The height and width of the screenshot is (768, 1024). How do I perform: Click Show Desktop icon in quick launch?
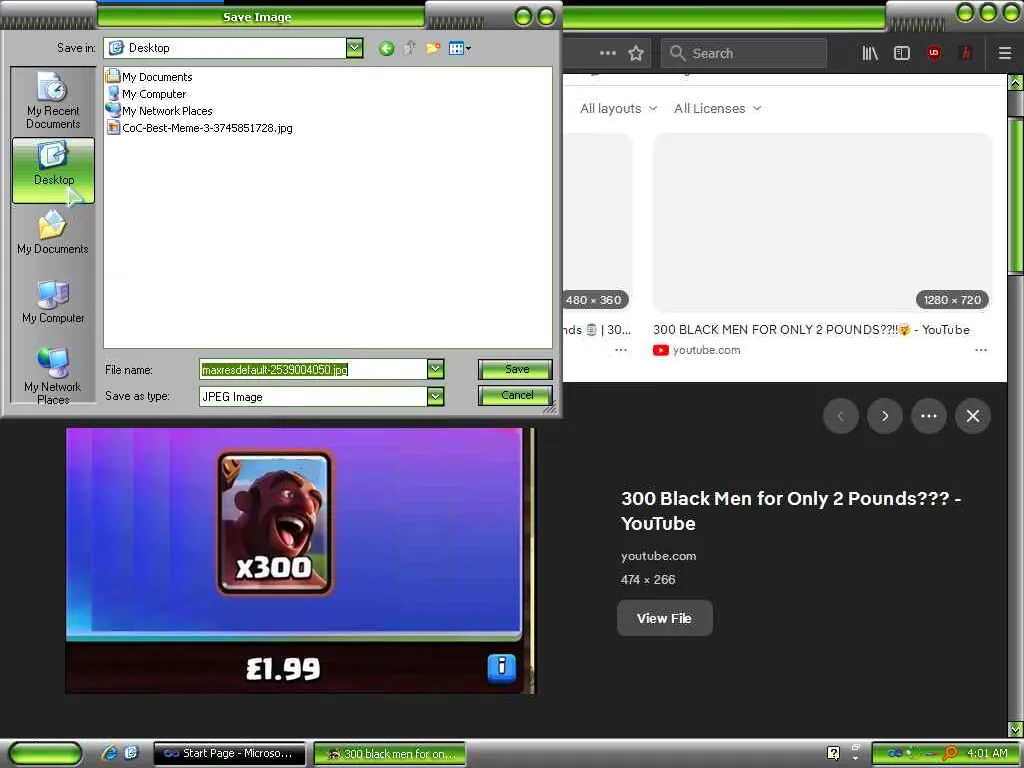tap(131, 753)
